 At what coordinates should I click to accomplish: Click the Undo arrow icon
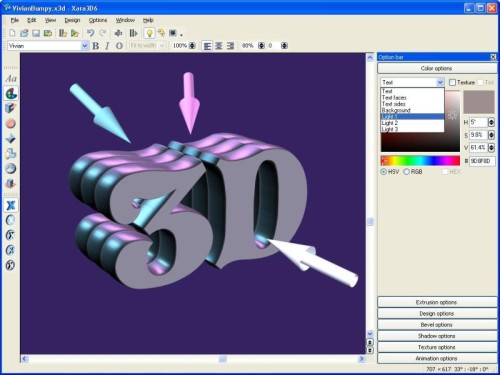click(90, 33)
